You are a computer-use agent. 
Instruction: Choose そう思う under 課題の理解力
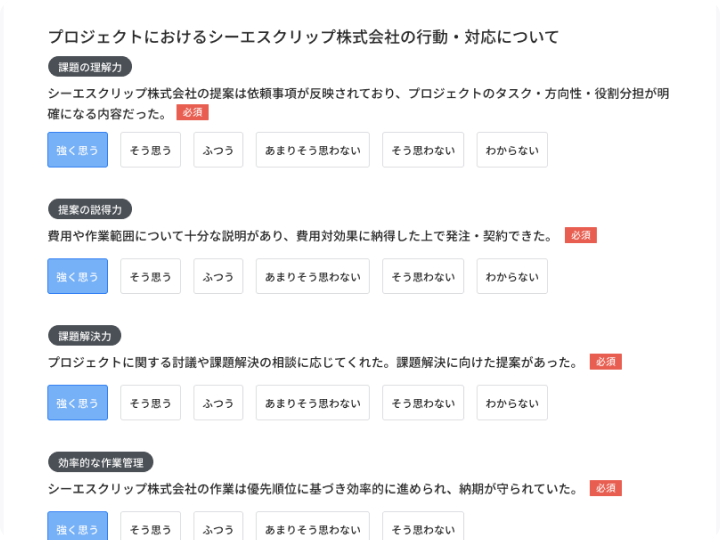pos(151,150)
